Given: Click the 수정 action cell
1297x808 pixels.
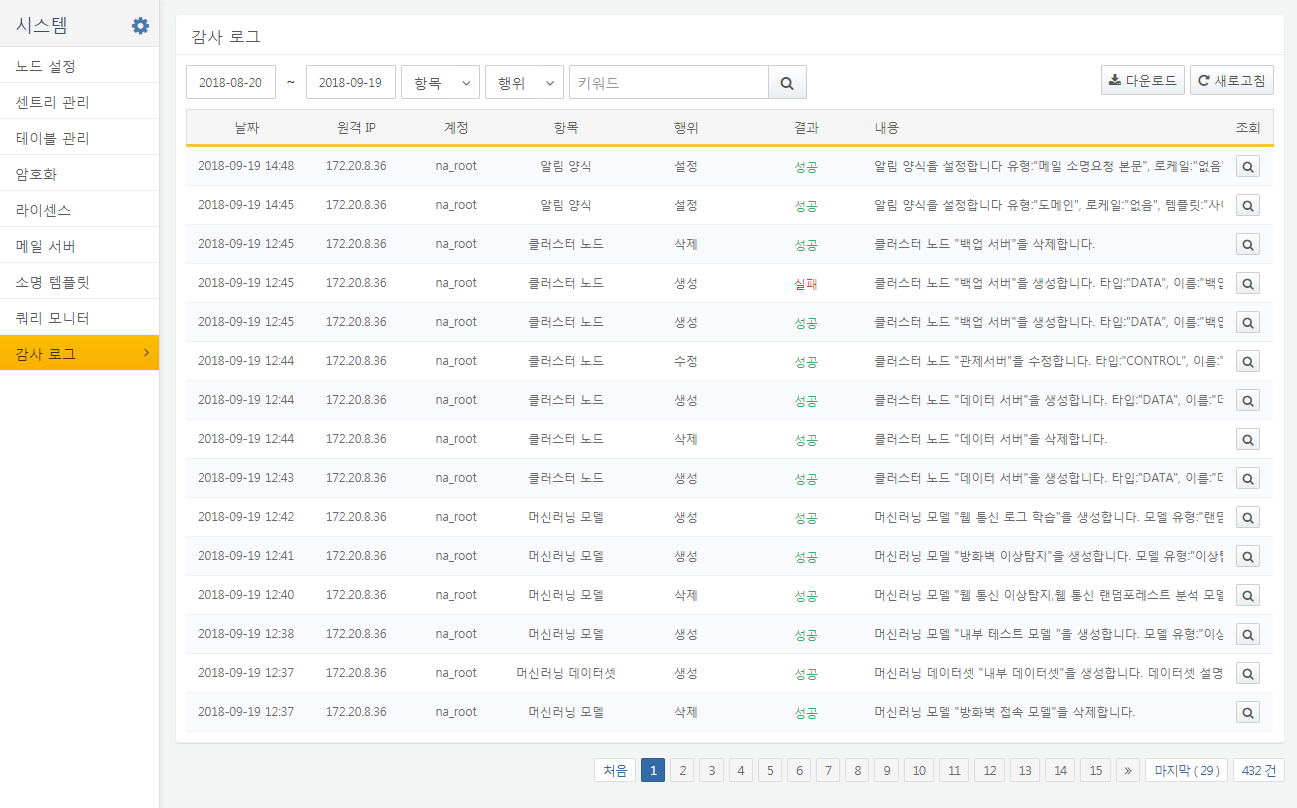Looking at the screenshot, I should [x=686, y=361].
